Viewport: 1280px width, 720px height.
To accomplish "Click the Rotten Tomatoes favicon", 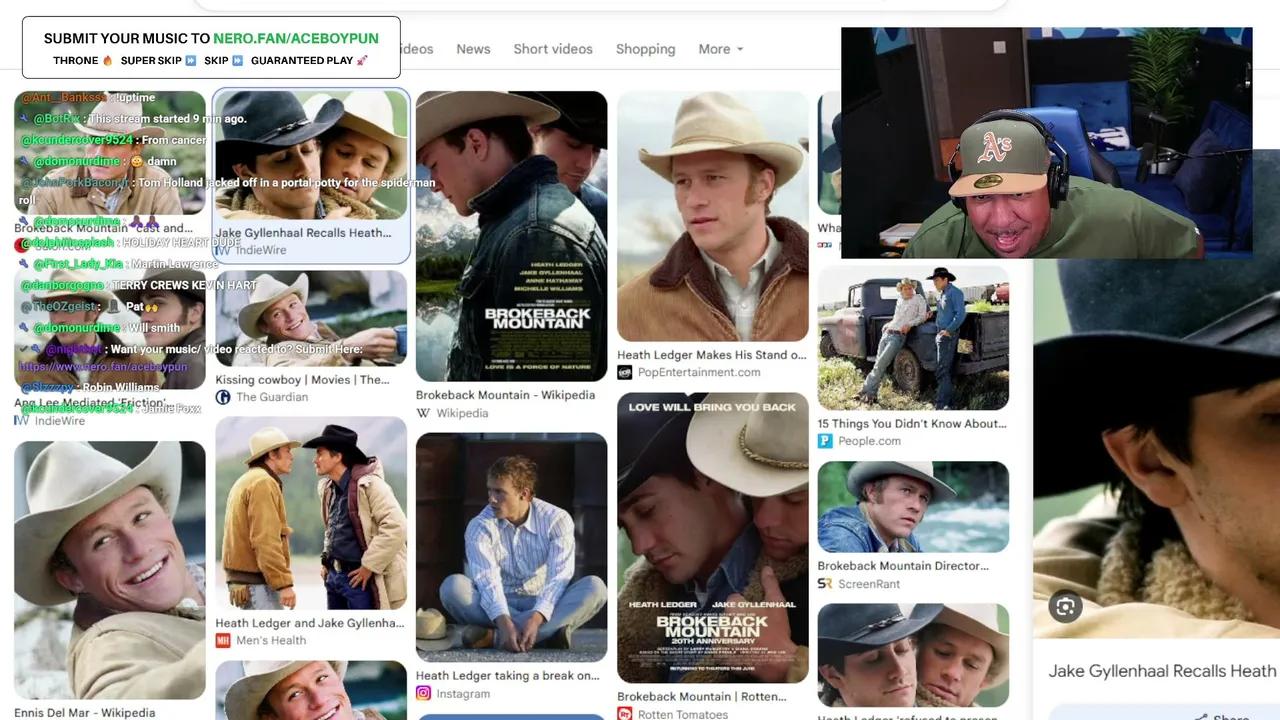I will coord(625,714).
